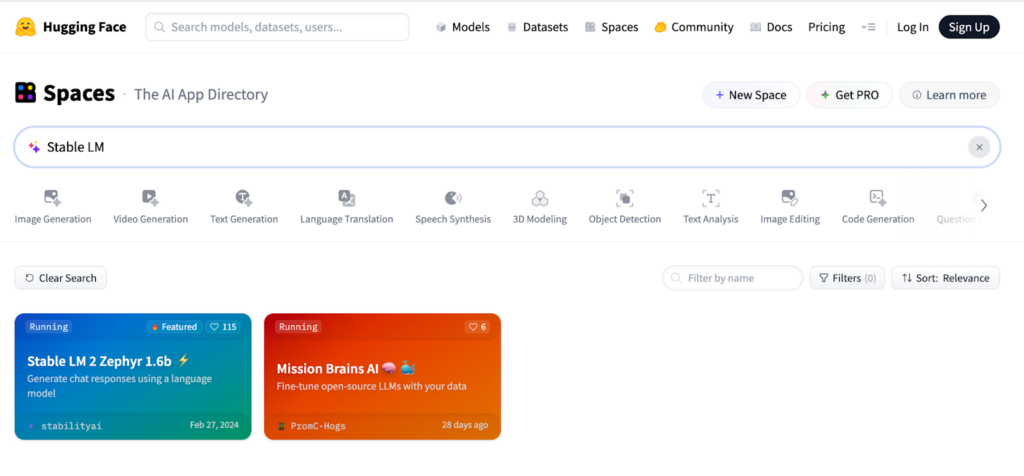Open the Sort: Relevance dropdown

(x=945, y=278)
